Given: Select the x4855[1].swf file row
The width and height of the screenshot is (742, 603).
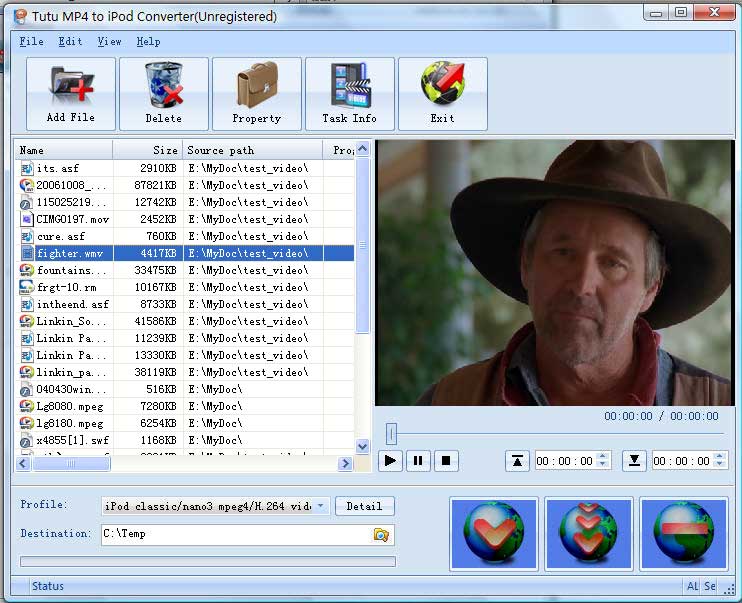Looking at the screenshot, I should [185, 441].
